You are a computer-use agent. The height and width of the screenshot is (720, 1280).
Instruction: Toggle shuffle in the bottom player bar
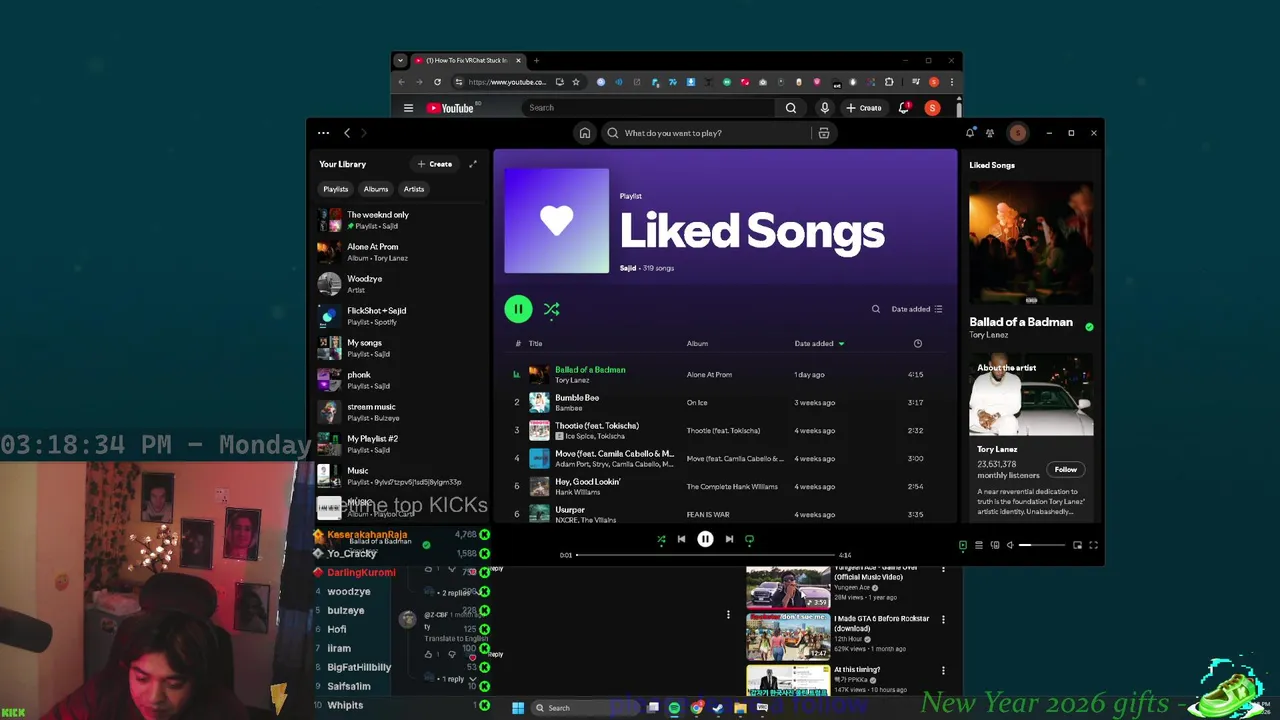click(x=661, y=539)
